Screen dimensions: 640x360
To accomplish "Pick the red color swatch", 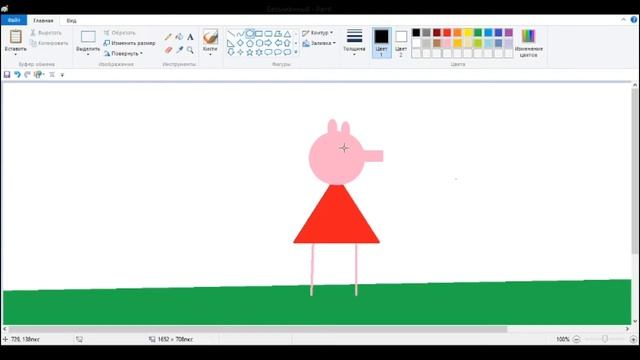I will tap(447, 33).
